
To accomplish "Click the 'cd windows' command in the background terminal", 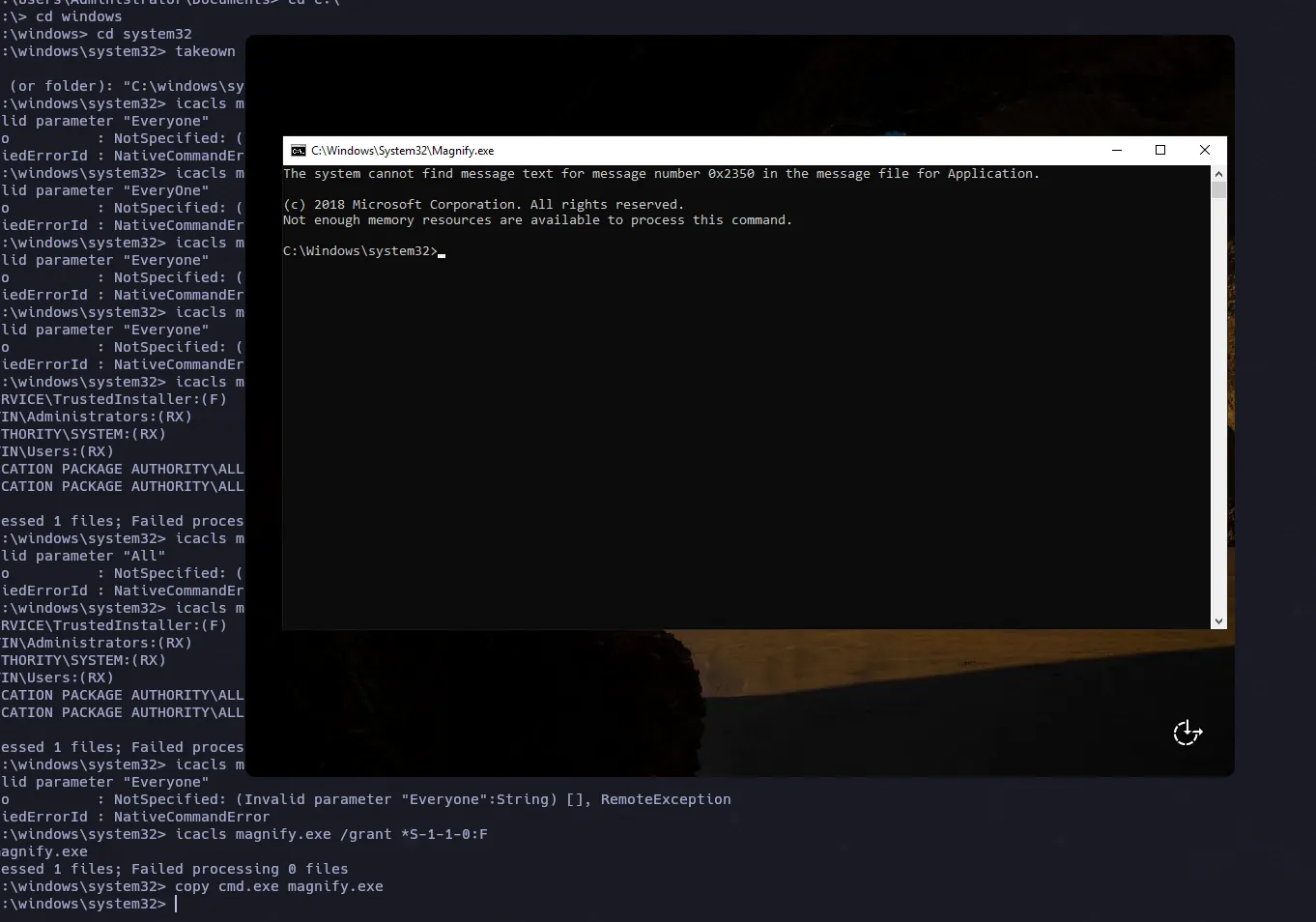I will coord(79,16).
